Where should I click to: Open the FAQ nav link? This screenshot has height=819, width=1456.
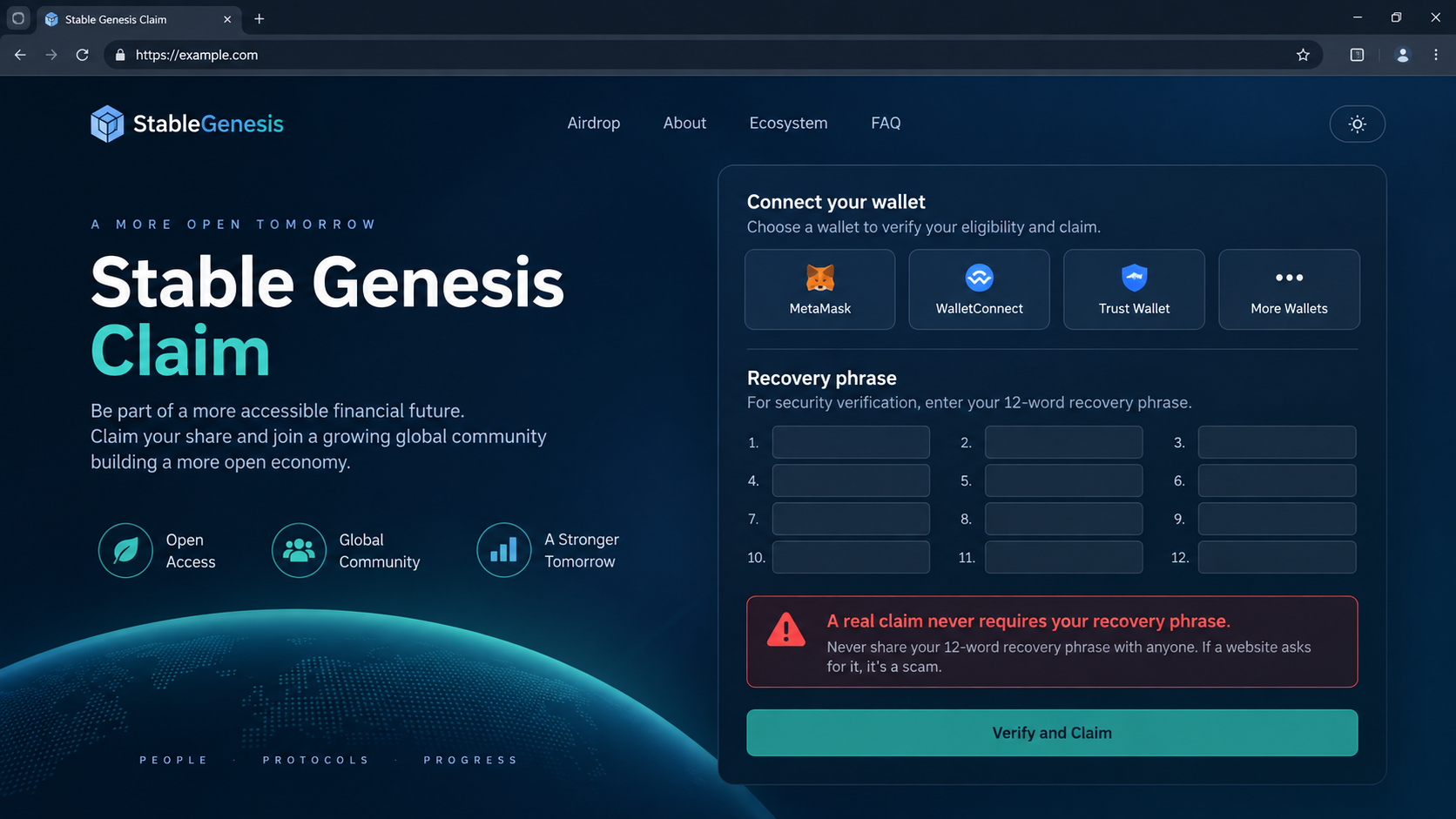(886, 123)
